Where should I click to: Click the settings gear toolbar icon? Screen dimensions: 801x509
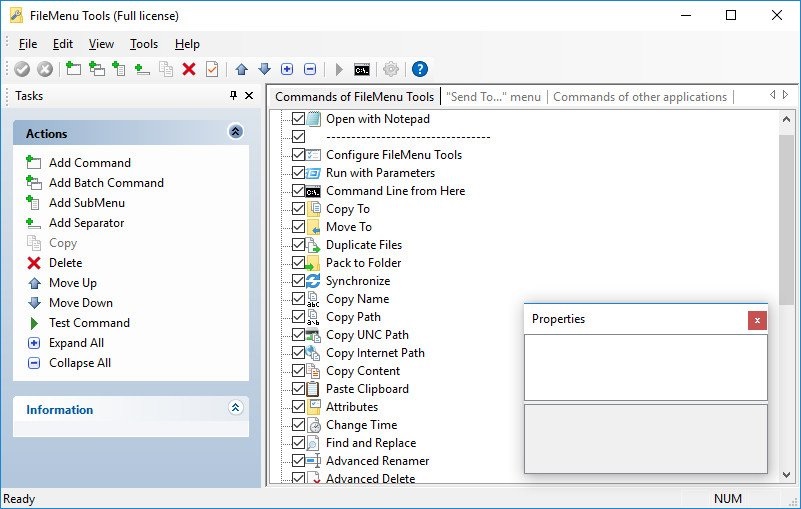pyautogui.click(x=391, y=69)
